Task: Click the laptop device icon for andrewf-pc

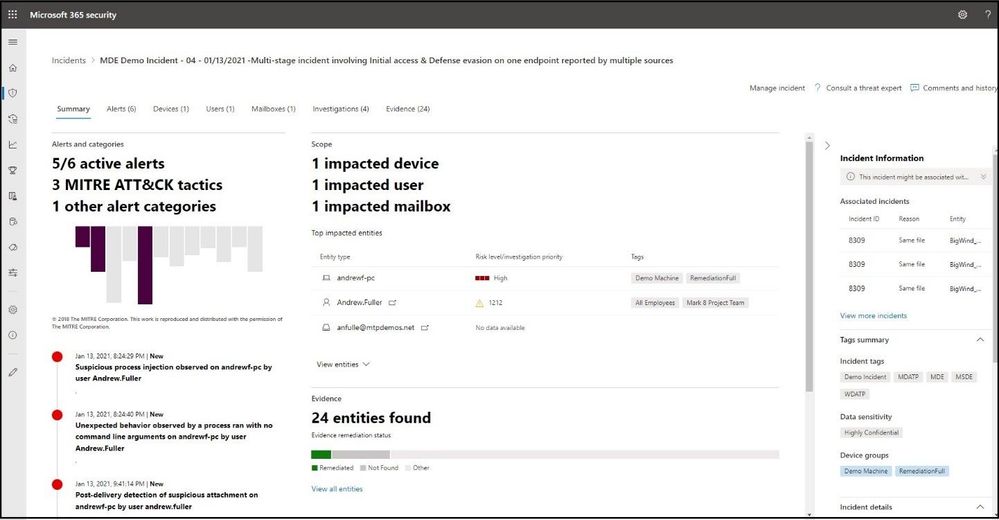Action: click(326, 278)
